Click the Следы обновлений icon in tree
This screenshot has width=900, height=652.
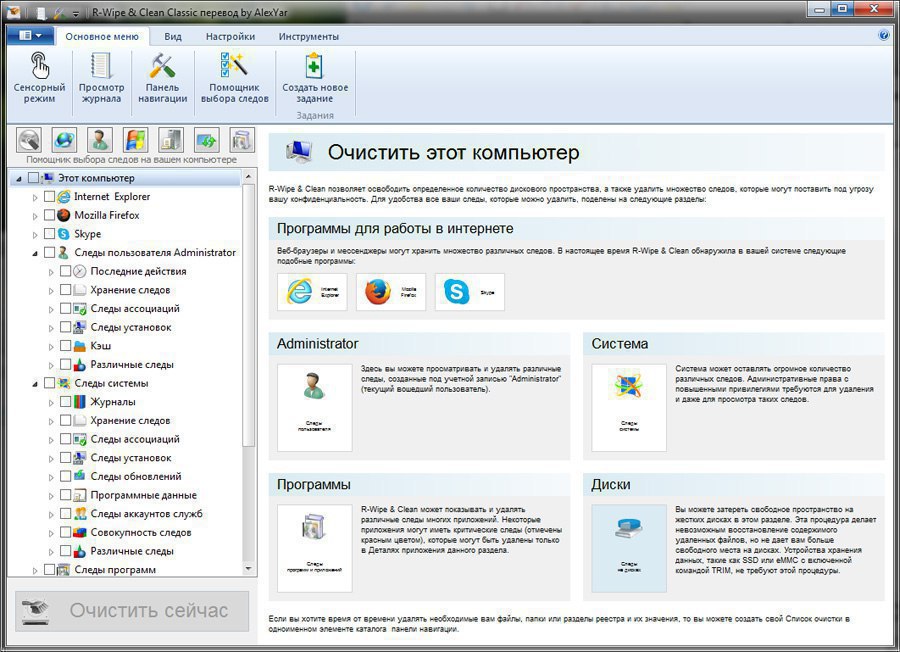[x=80, y=476]
